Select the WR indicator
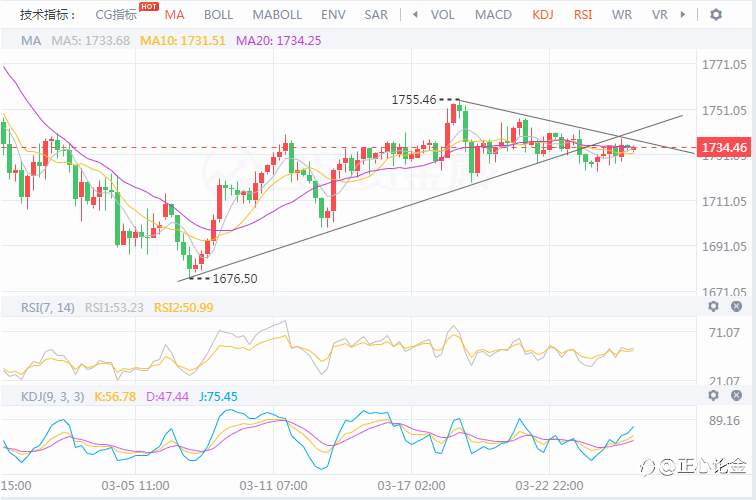Viewport: 756px width, 500px height. [x=622, y=15]
